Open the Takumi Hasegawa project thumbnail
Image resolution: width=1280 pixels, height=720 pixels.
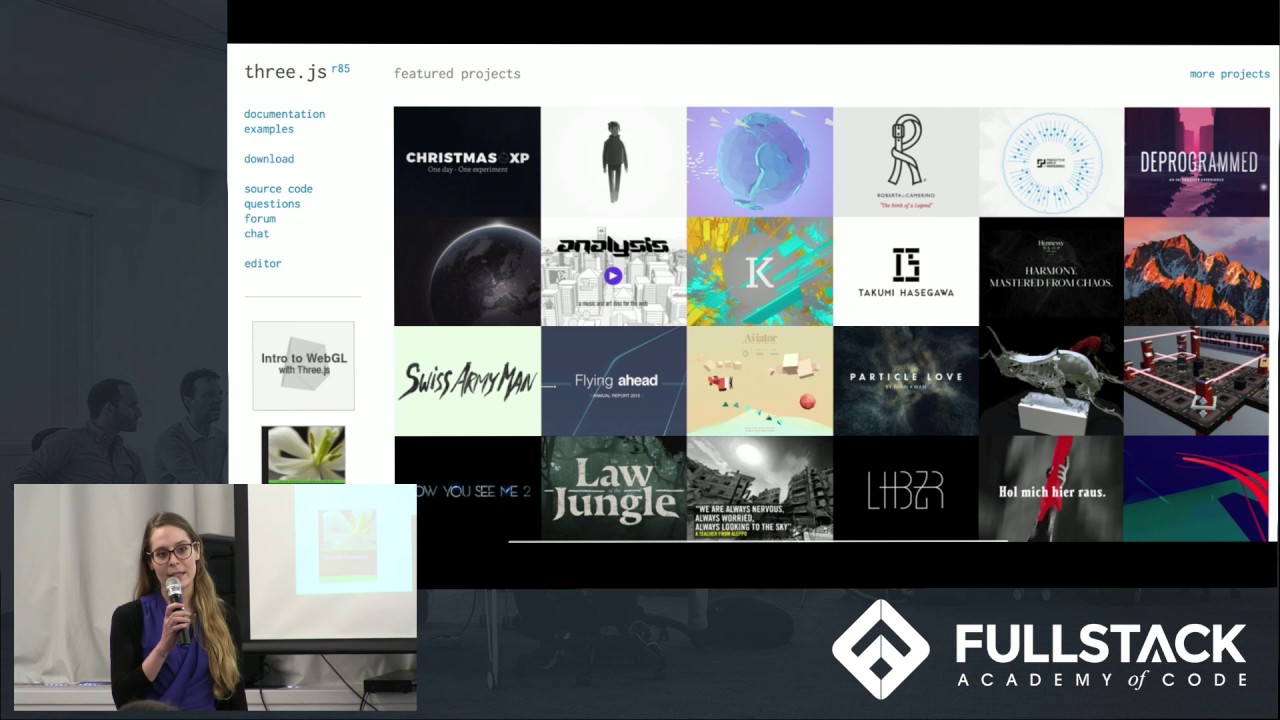point(906,272)
